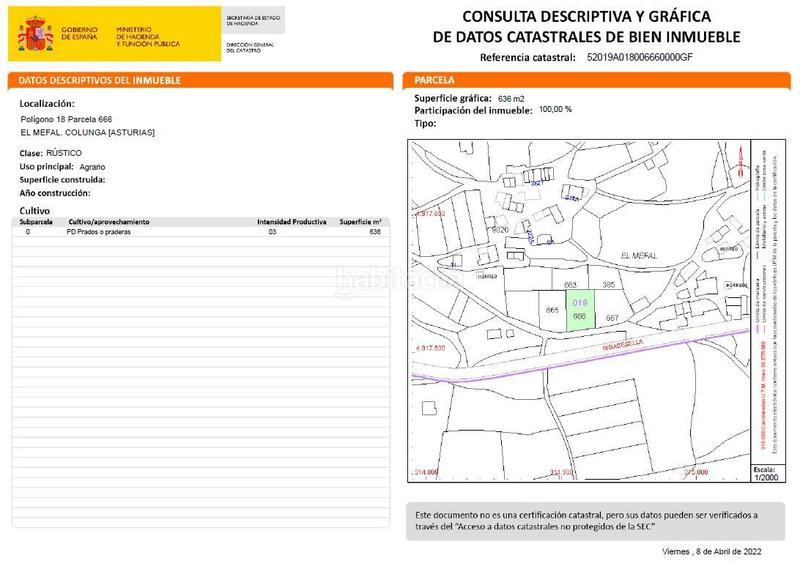Click the 'Agrario' use value

92,167
